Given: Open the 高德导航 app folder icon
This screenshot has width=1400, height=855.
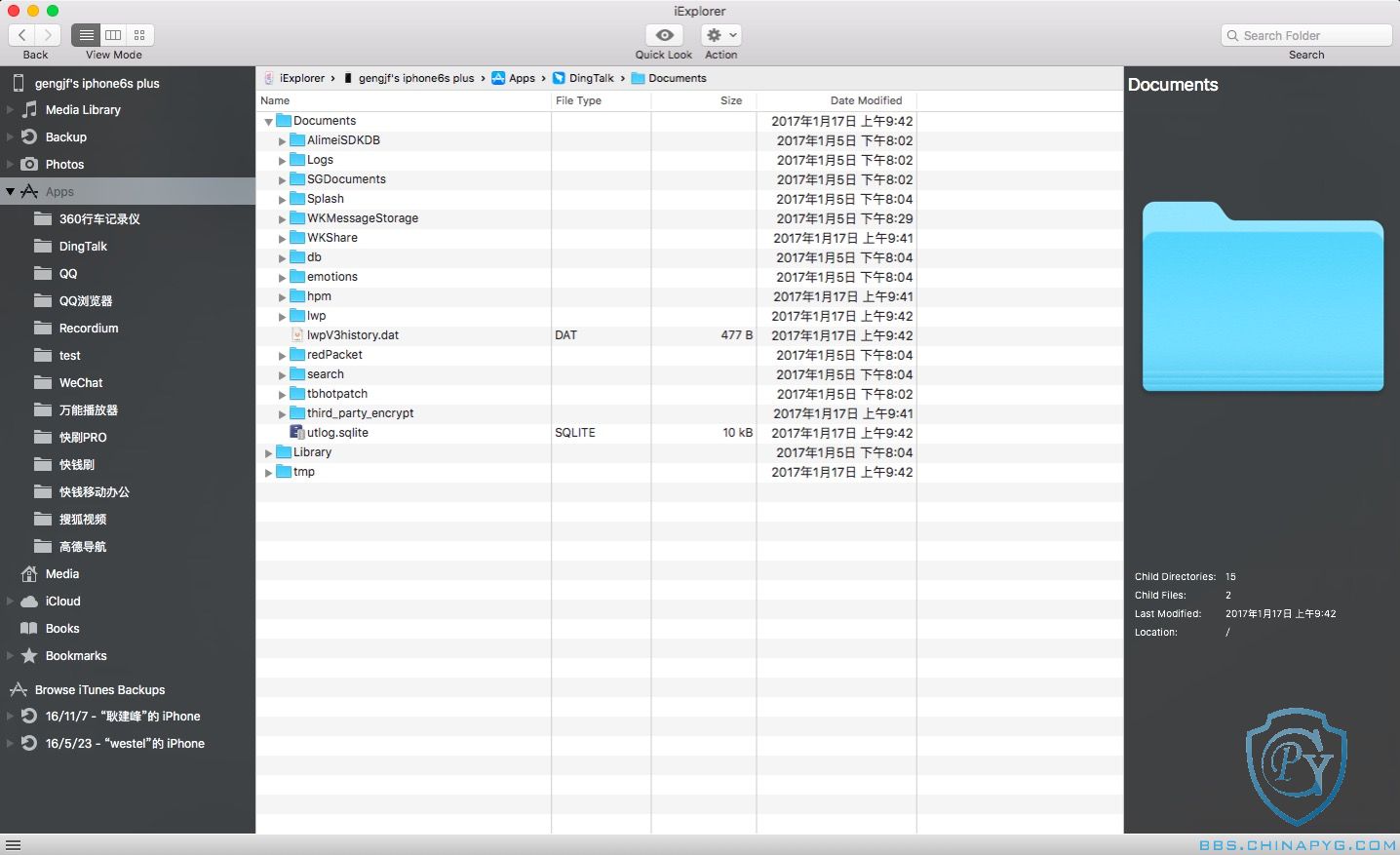Looking at the screenshot, I should tap(43, 546).
